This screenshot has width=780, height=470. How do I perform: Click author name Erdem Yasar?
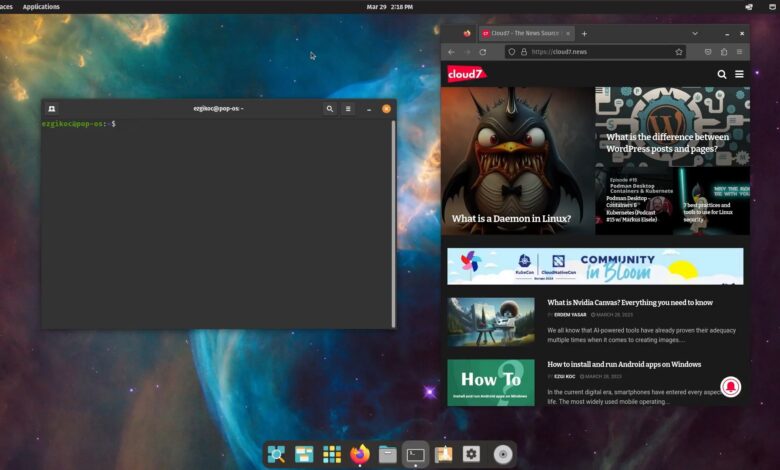[570, 315]
